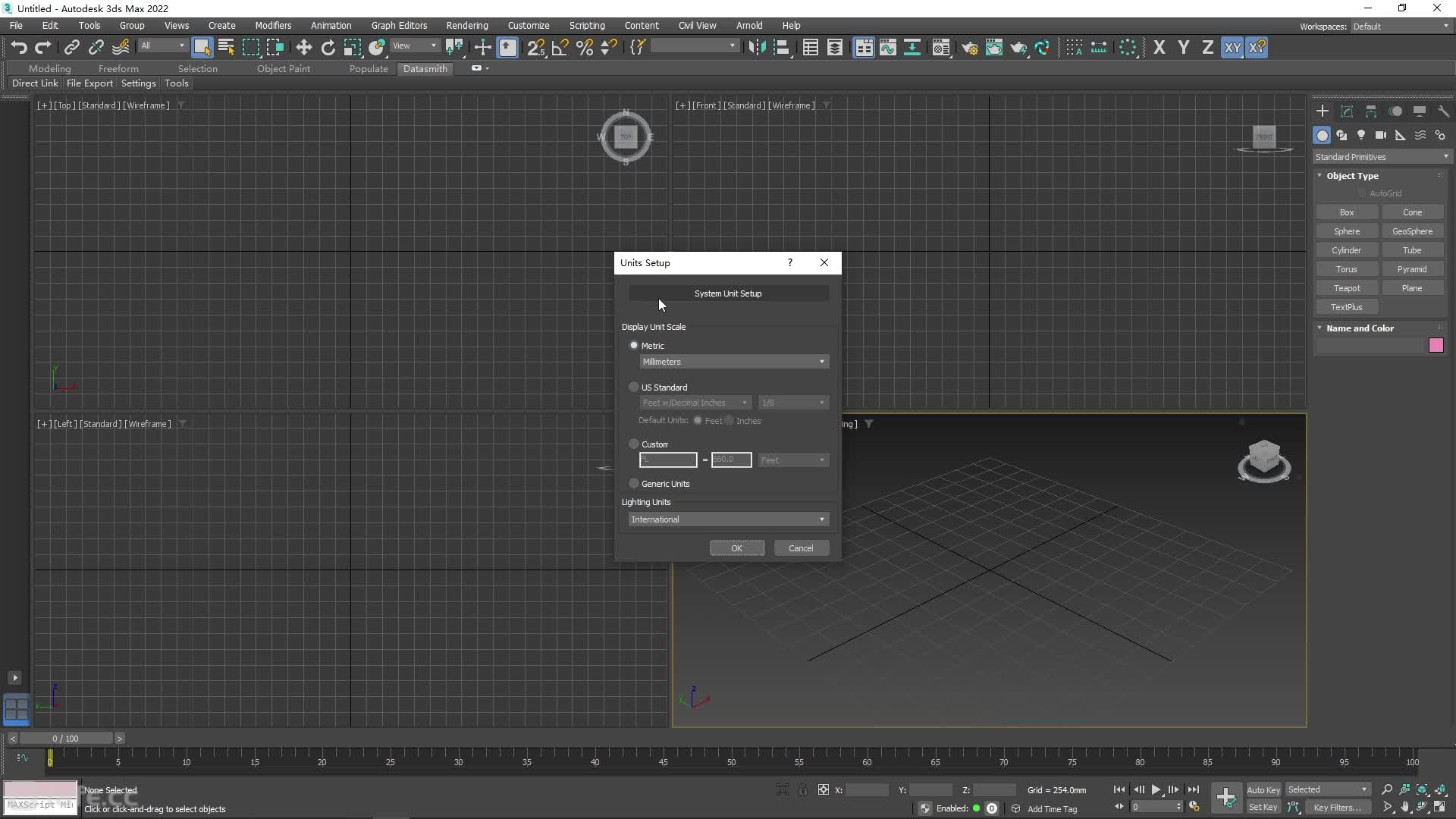Screen dimensions: 1456x819
Task: Open the Modify panel tab icon
Action: (x=1347, y=111)
